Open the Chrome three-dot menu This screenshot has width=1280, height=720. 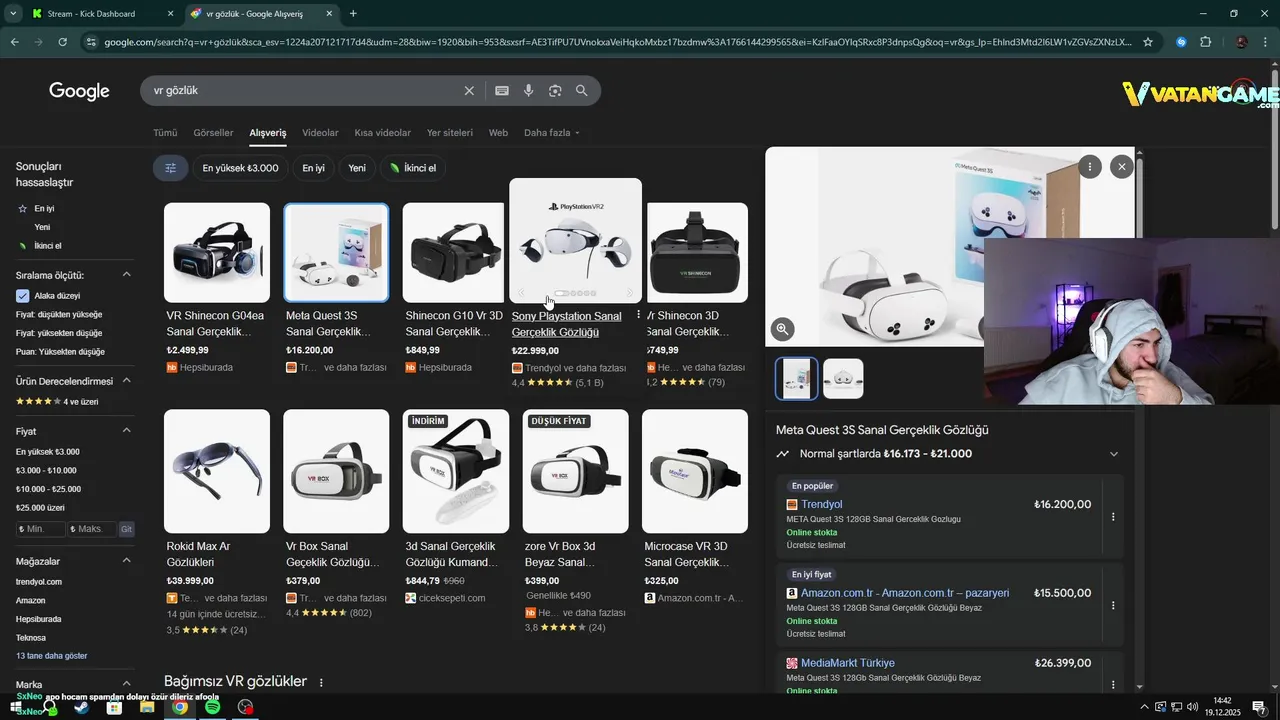tap(1265, 42)
